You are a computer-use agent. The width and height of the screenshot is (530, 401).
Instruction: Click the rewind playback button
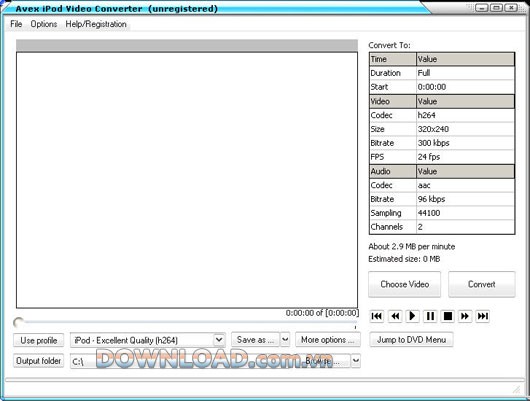point(394,316)
